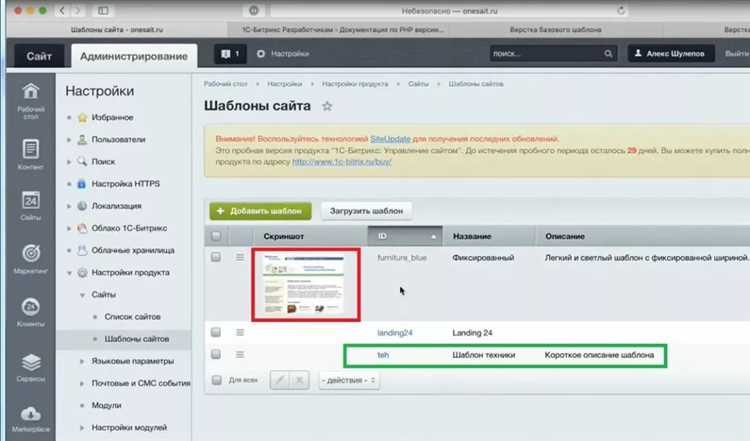
Task: Open the Маркетинг target icon
Action: pyautogui.click(x=31, y=253)
